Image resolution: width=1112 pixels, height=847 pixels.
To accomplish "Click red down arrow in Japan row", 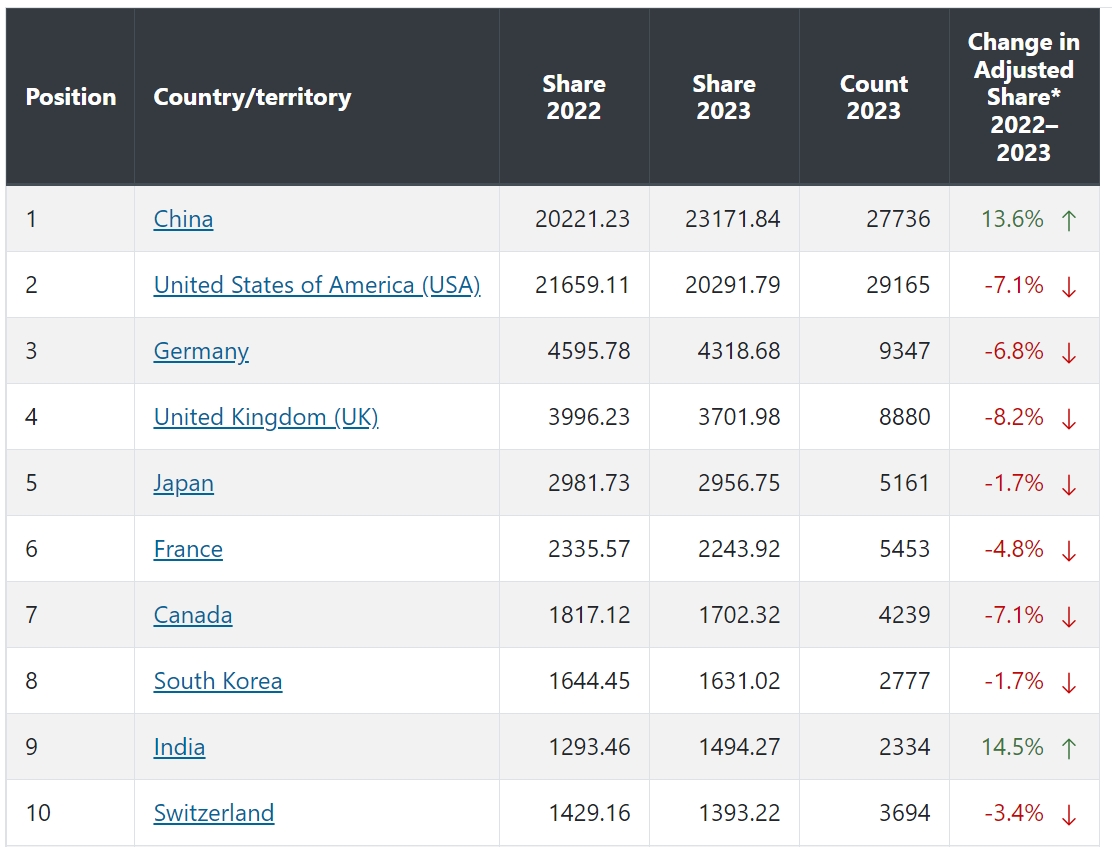I will click(1068, 484).
